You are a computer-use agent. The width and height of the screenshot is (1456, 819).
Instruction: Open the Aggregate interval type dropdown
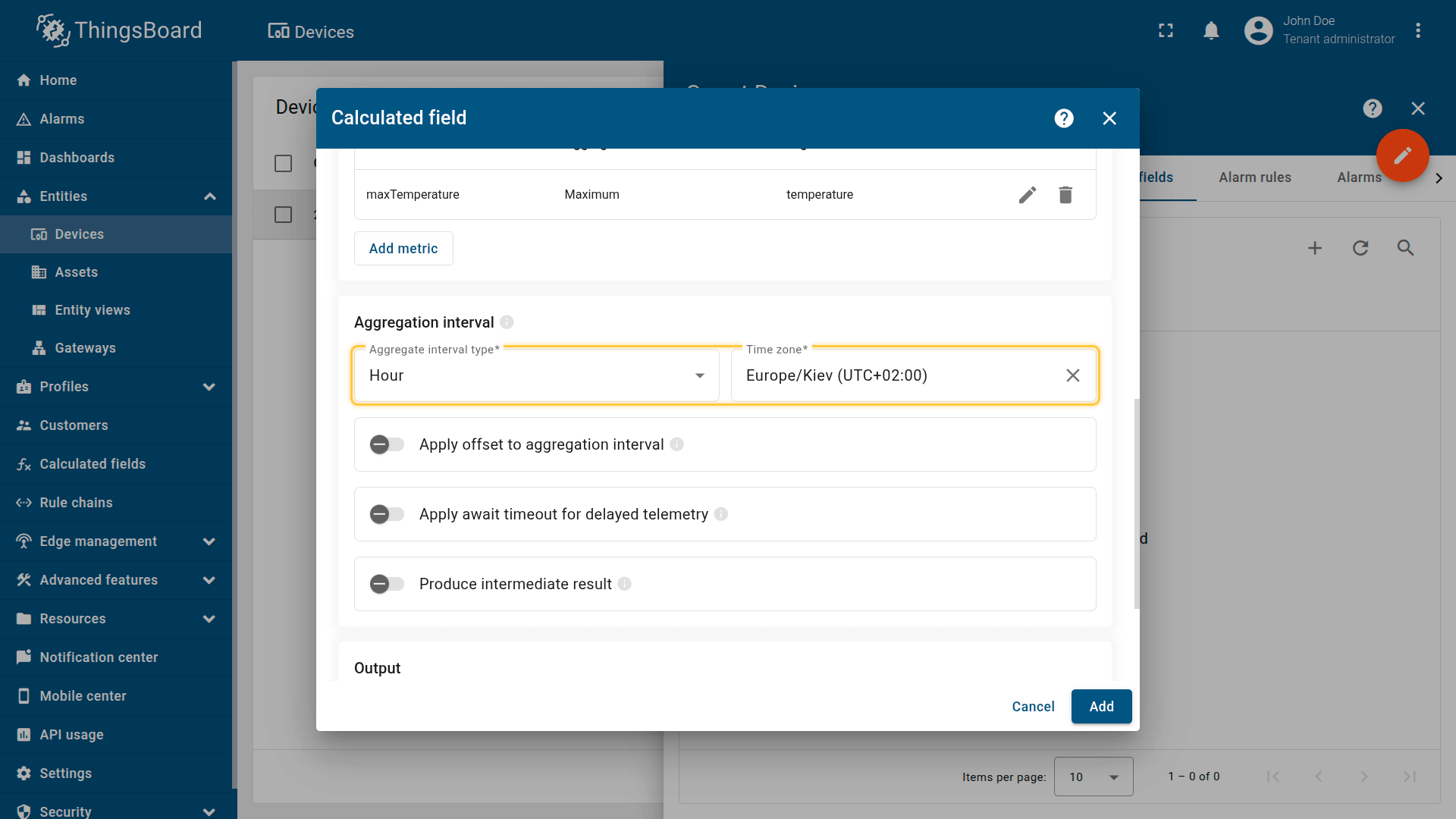536,375
